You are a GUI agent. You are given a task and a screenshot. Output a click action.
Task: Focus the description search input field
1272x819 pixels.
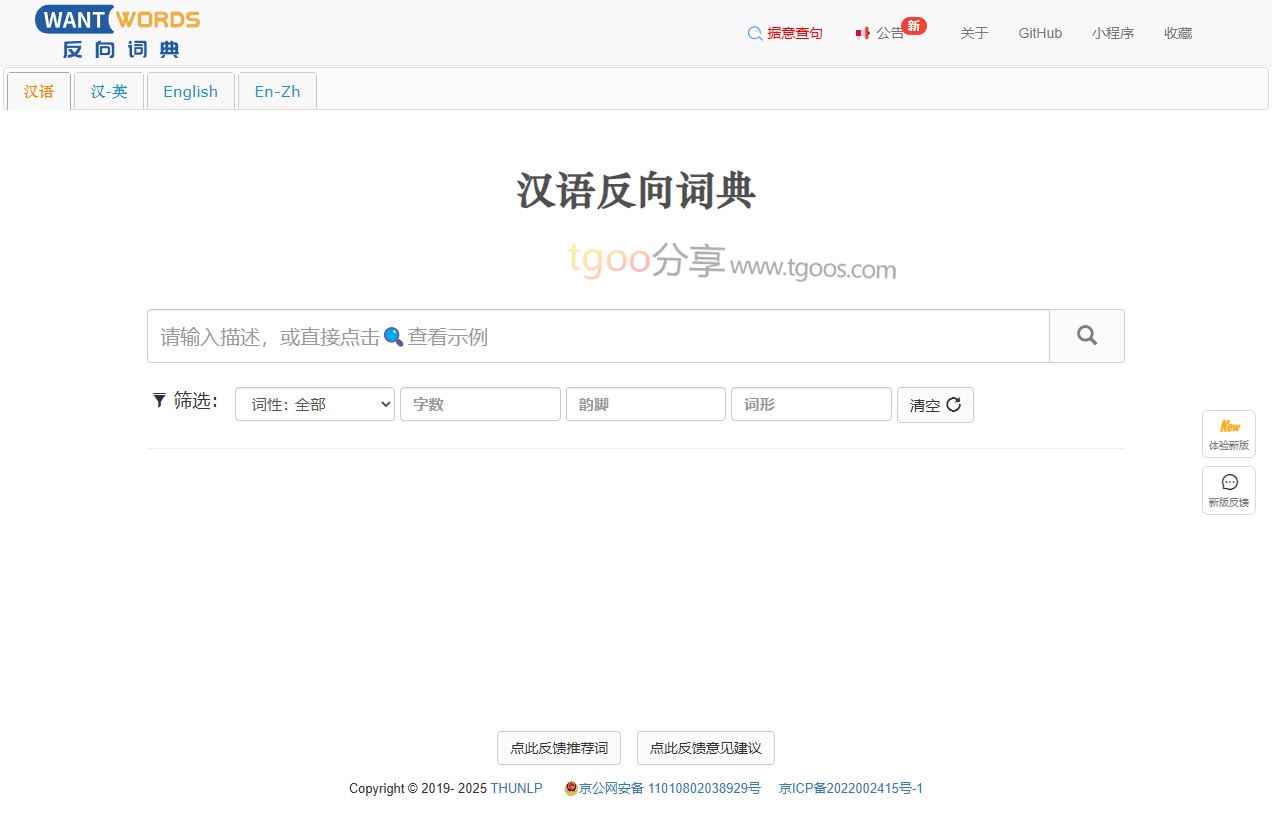click(597, 336)
